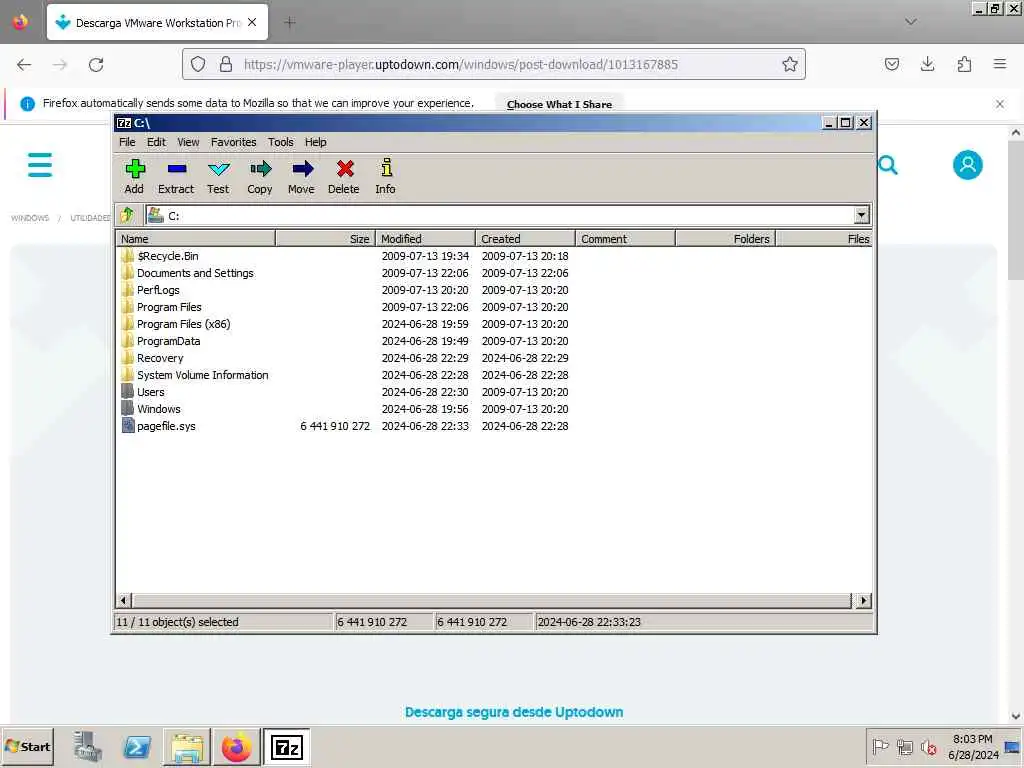Image resolution: width=1024 pixels, height=768 pixels.
Task: Reload the Firefox page
Action: tap(96, 65)
